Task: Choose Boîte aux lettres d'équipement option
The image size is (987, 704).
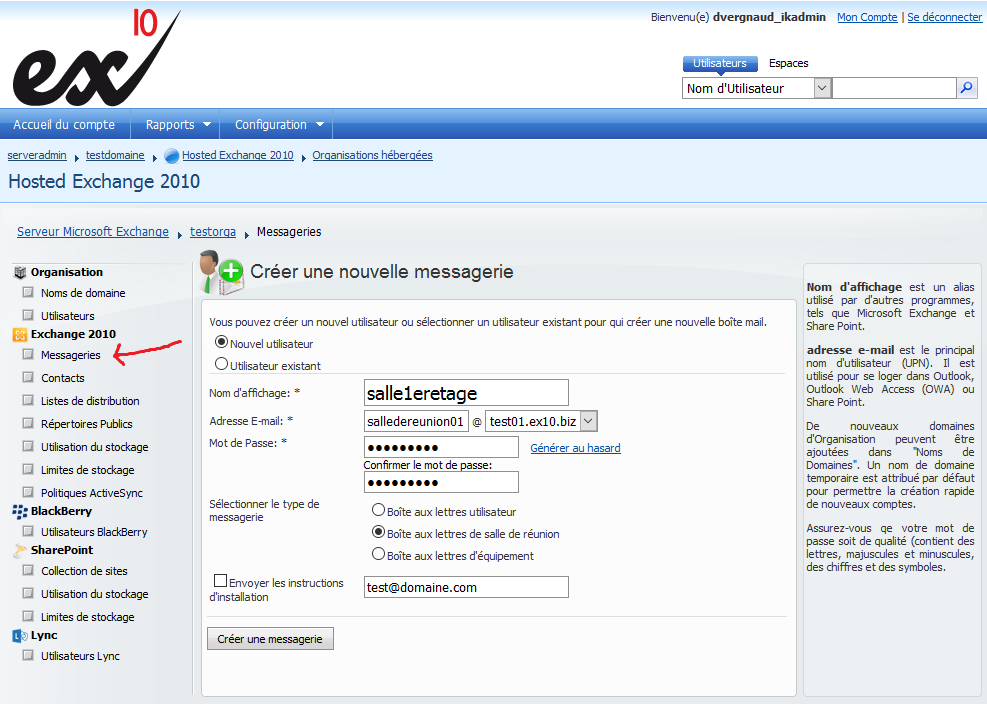Action: 378,554
